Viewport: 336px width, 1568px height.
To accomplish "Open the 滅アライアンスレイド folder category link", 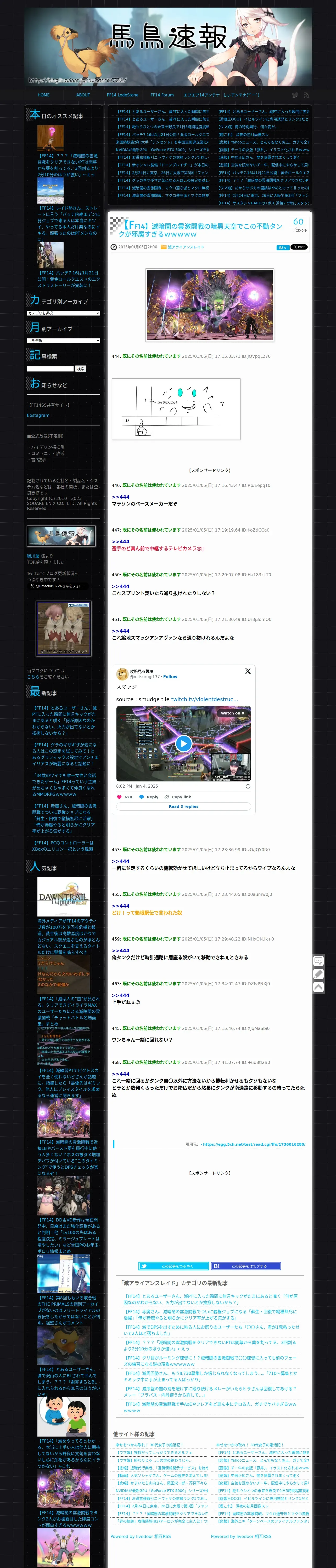I will coord(186,247).
